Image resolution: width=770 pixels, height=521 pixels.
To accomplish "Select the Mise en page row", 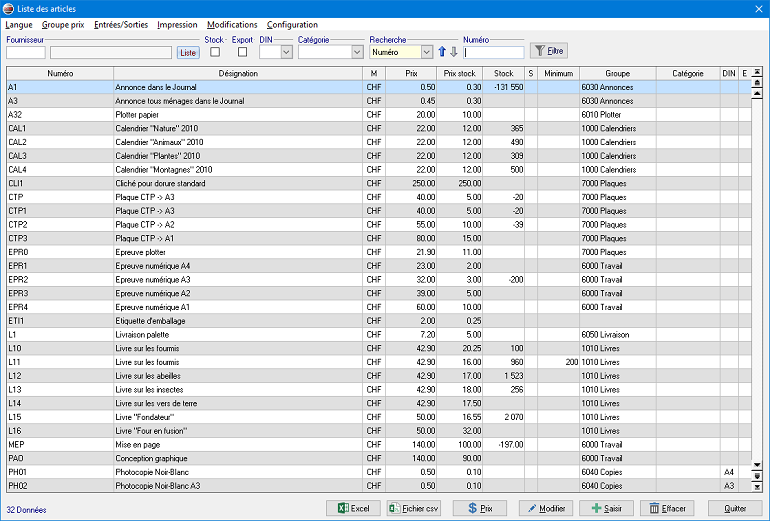I will coord(379,444).
